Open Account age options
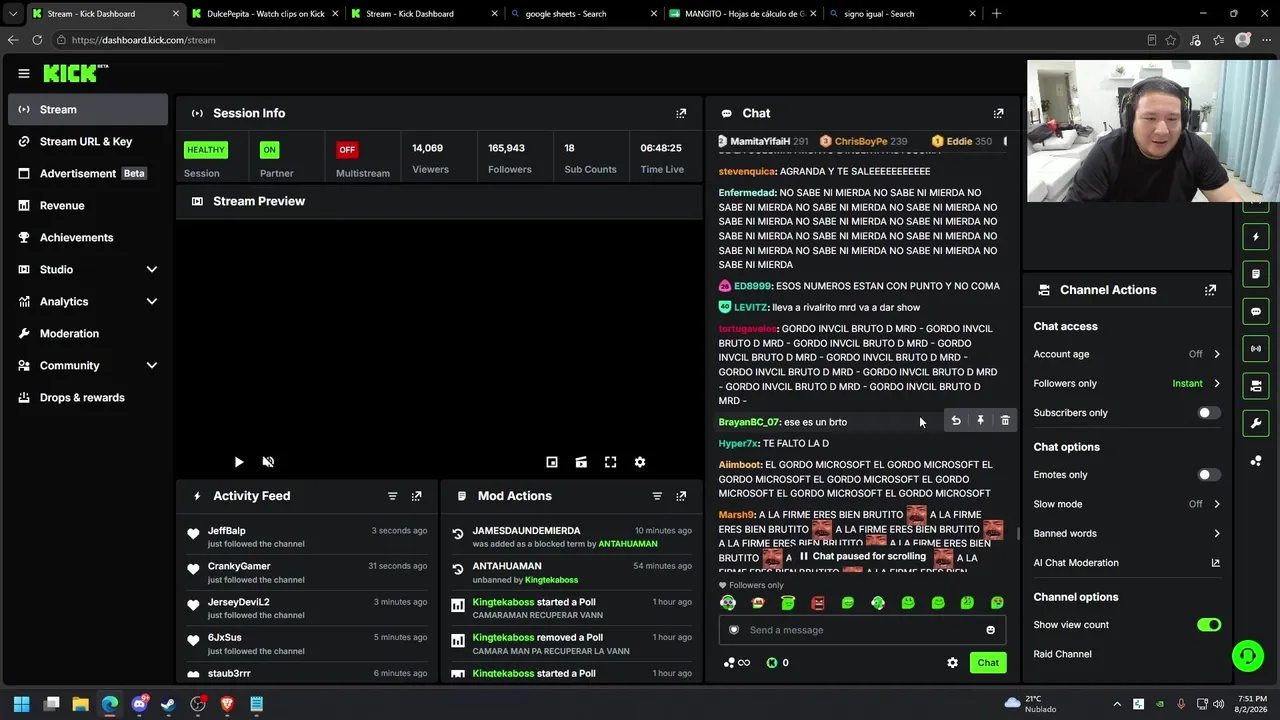Screen dimensions: 1280x720 1127,354
